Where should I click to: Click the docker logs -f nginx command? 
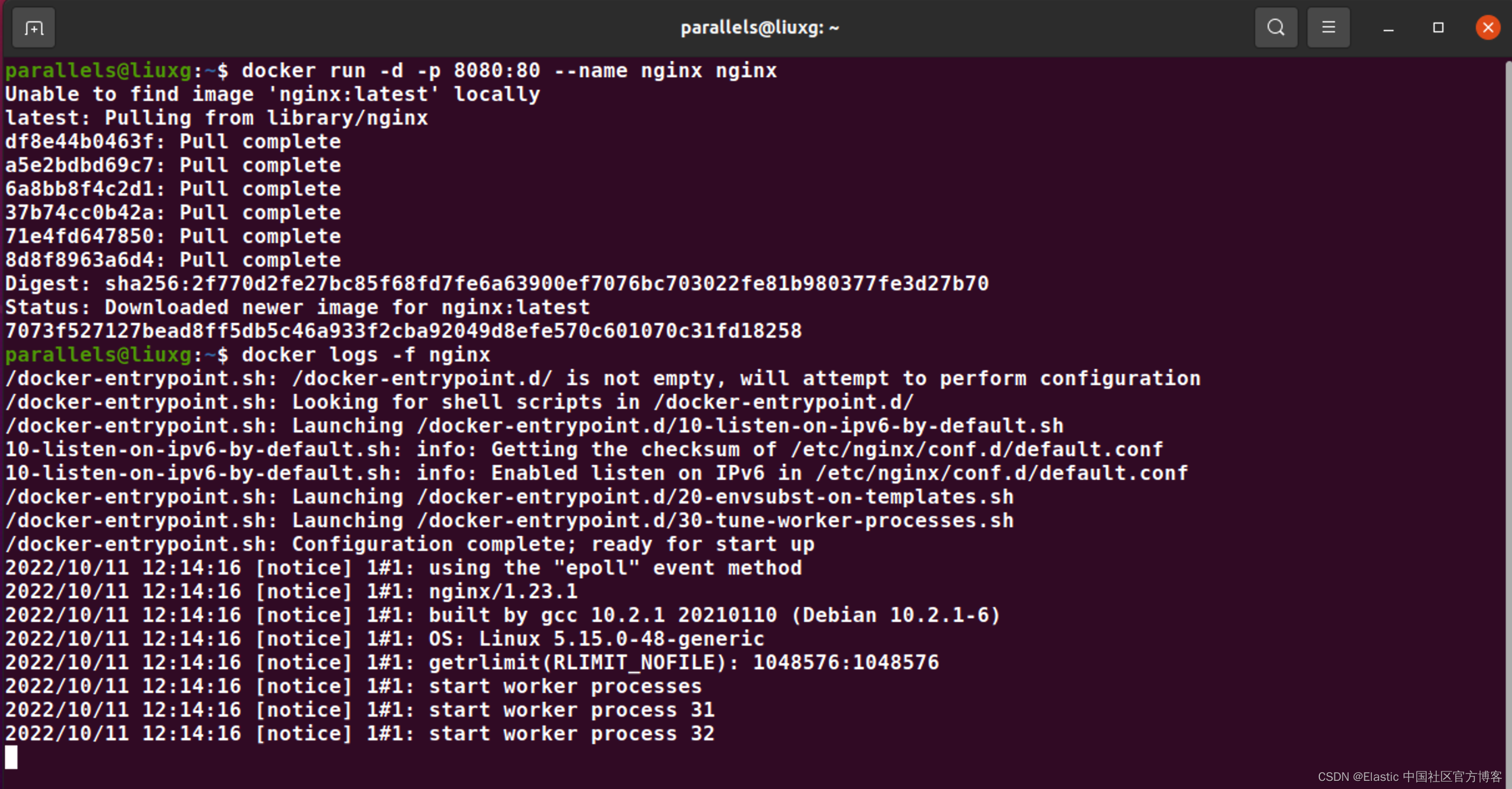tap(365, 355)
